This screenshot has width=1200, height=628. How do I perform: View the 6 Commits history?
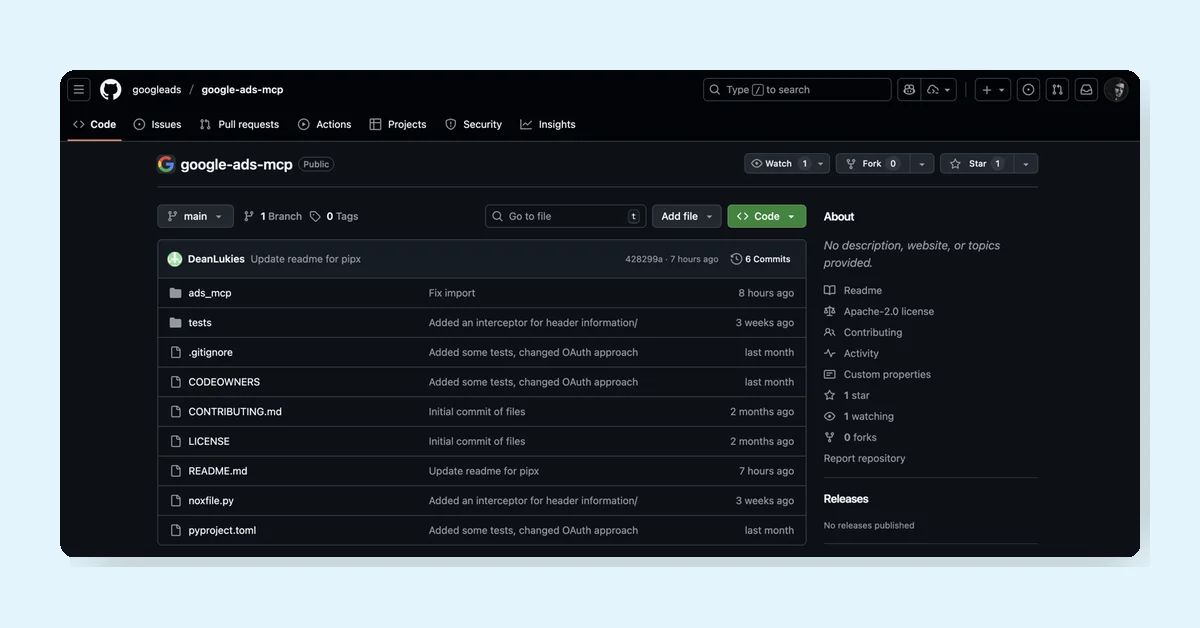[761, 259]
